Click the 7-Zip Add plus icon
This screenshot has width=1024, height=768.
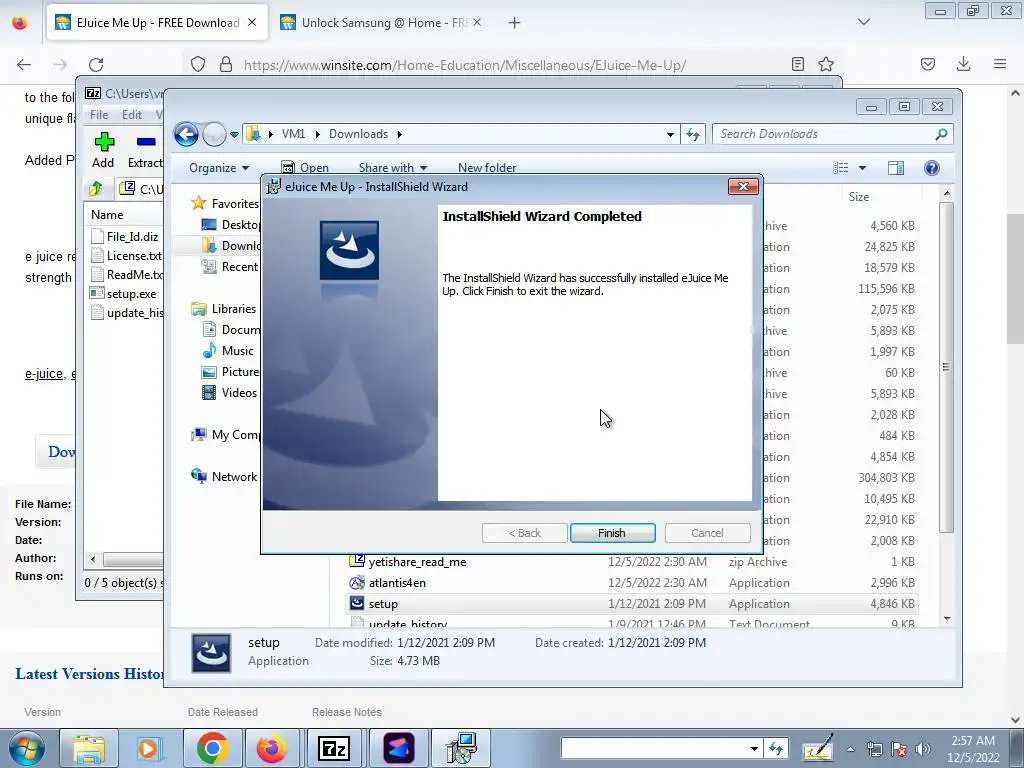[104, 142]
